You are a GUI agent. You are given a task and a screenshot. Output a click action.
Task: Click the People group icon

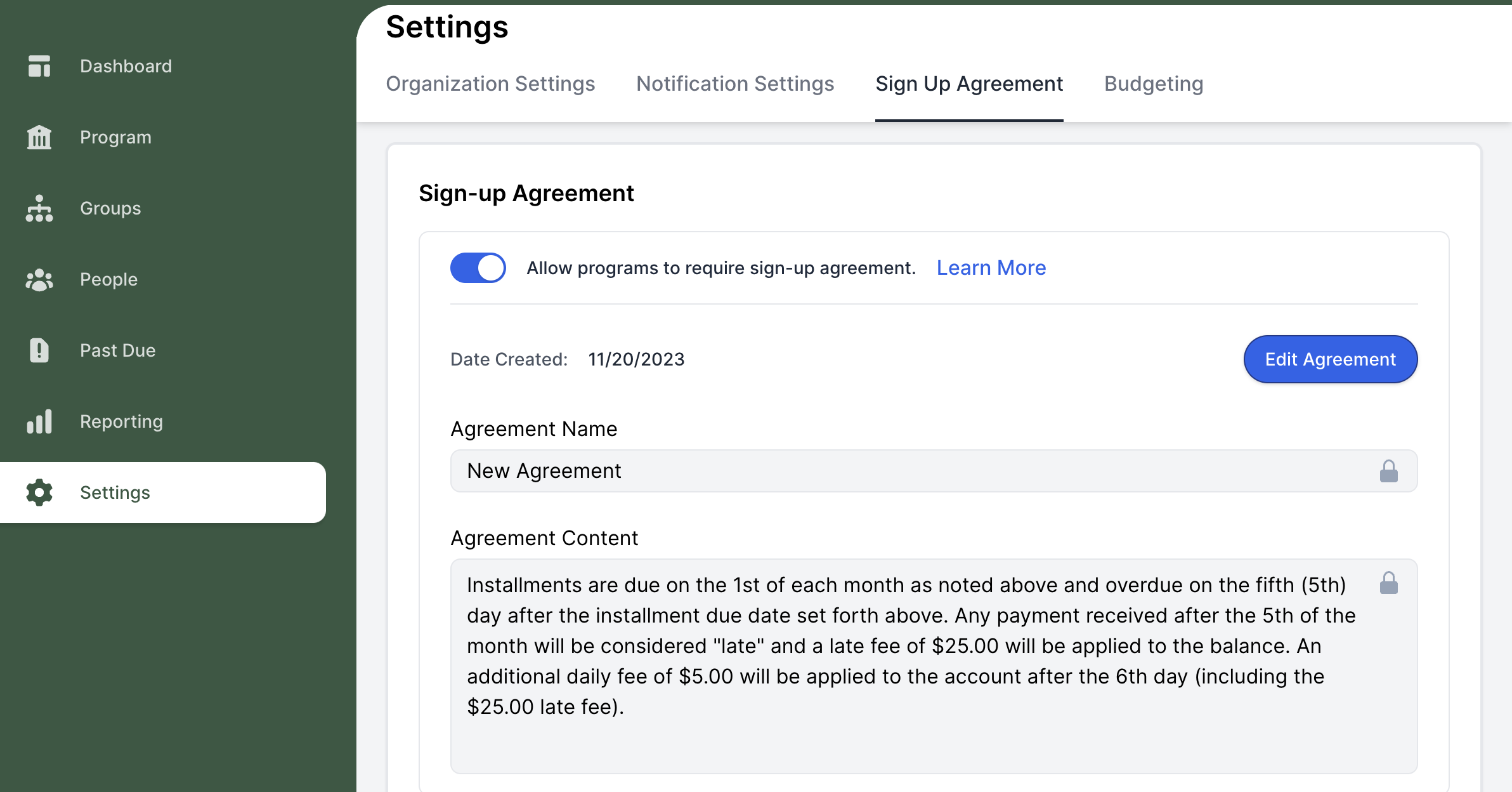[x=39, y=279]
